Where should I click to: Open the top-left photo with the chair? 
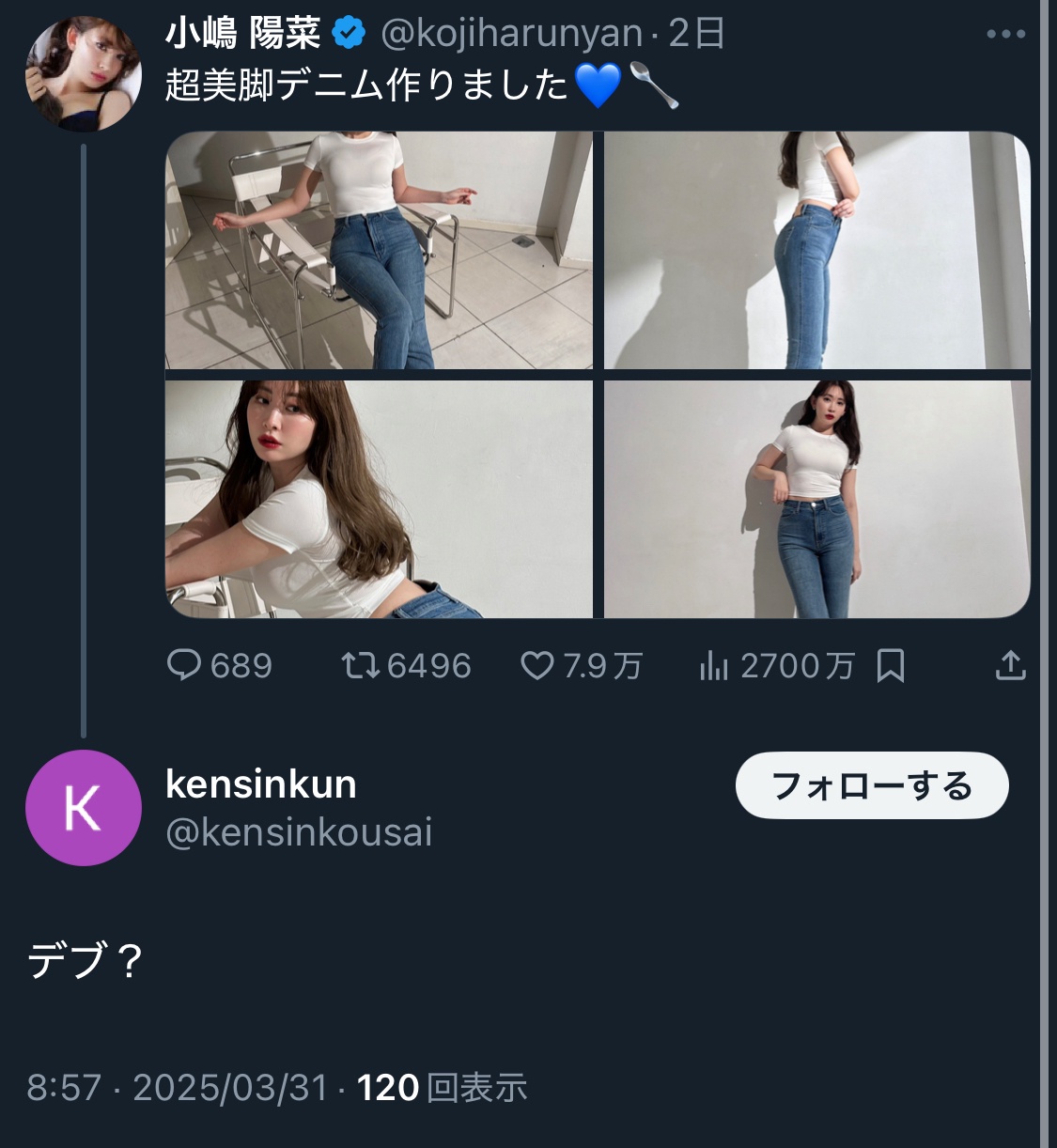pyautogui.click(x=379, y=250)
